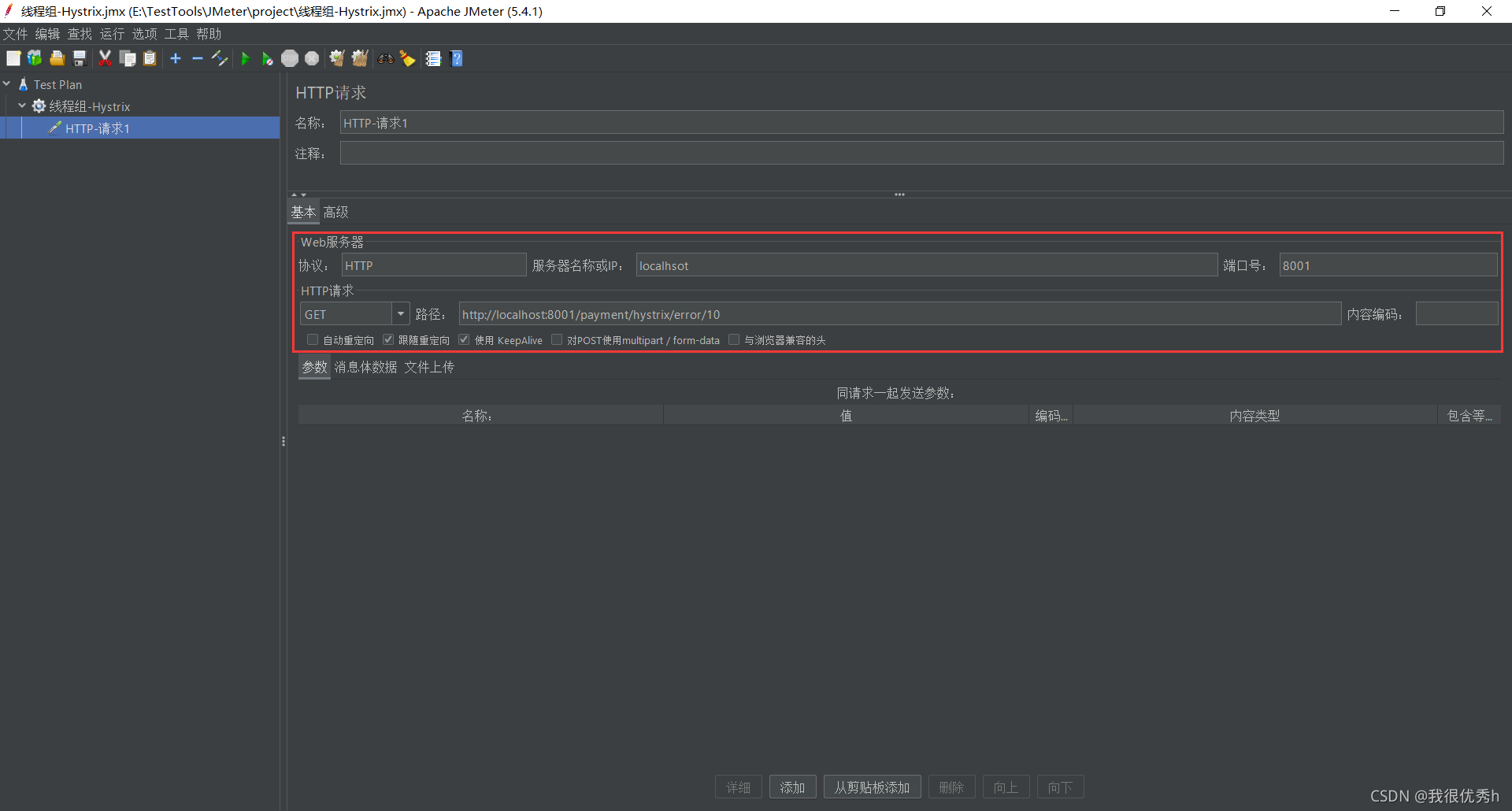
Task: Click the 名称 field containing HTTP-请求1
Action: click(x=921, y=123)
